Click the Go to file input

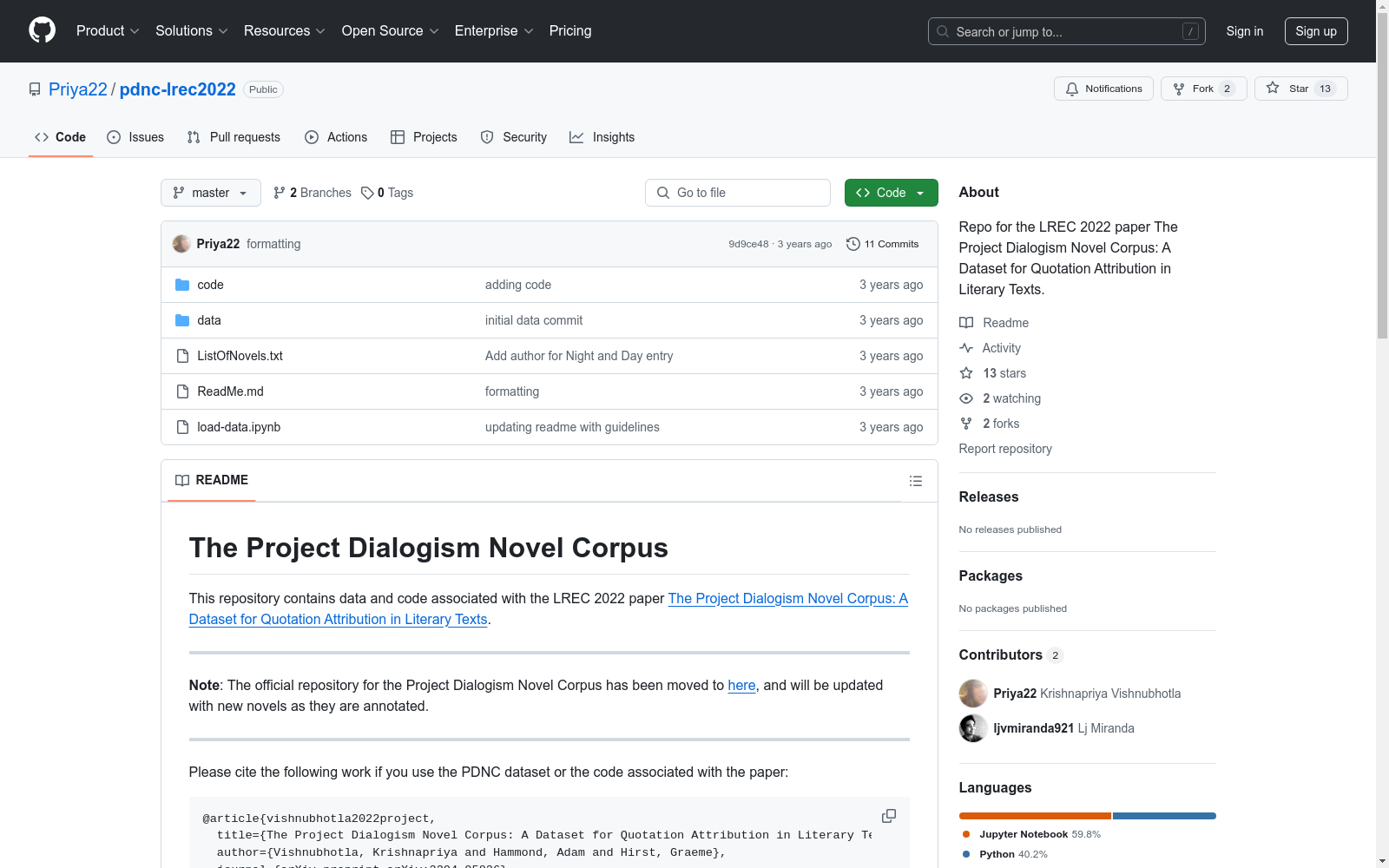pos(738,193)
